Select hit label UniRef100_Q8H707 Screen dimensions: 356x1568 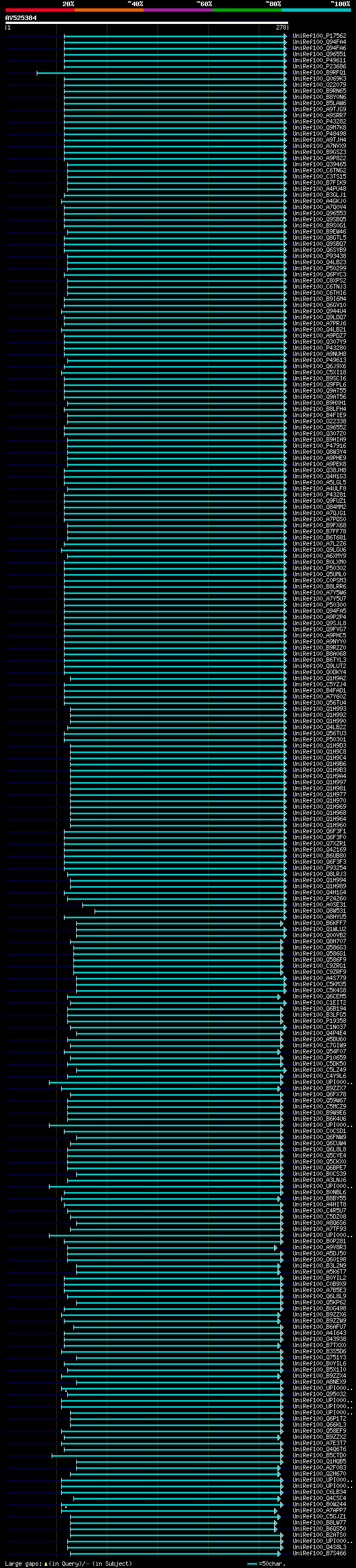pyautogui.click(x=319, y=941)
